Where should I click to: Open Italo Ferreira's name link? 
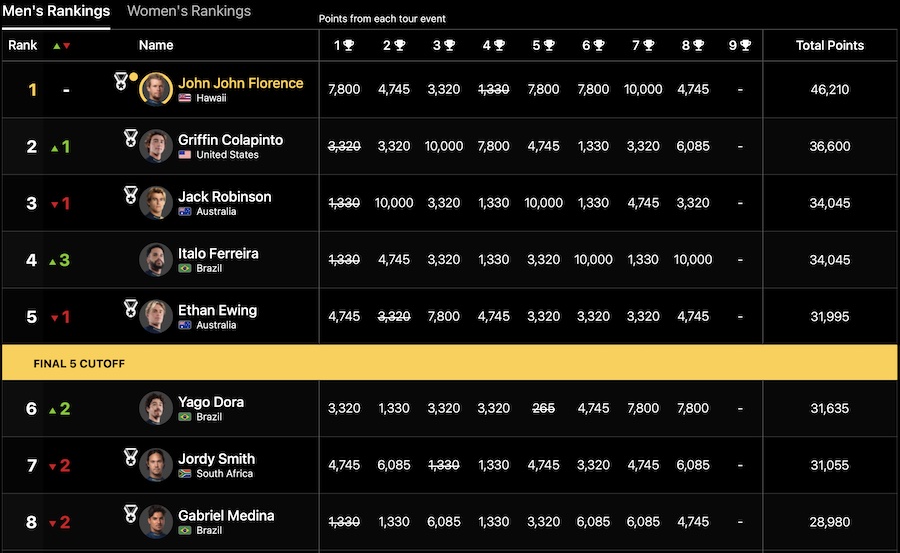(218, 253)
